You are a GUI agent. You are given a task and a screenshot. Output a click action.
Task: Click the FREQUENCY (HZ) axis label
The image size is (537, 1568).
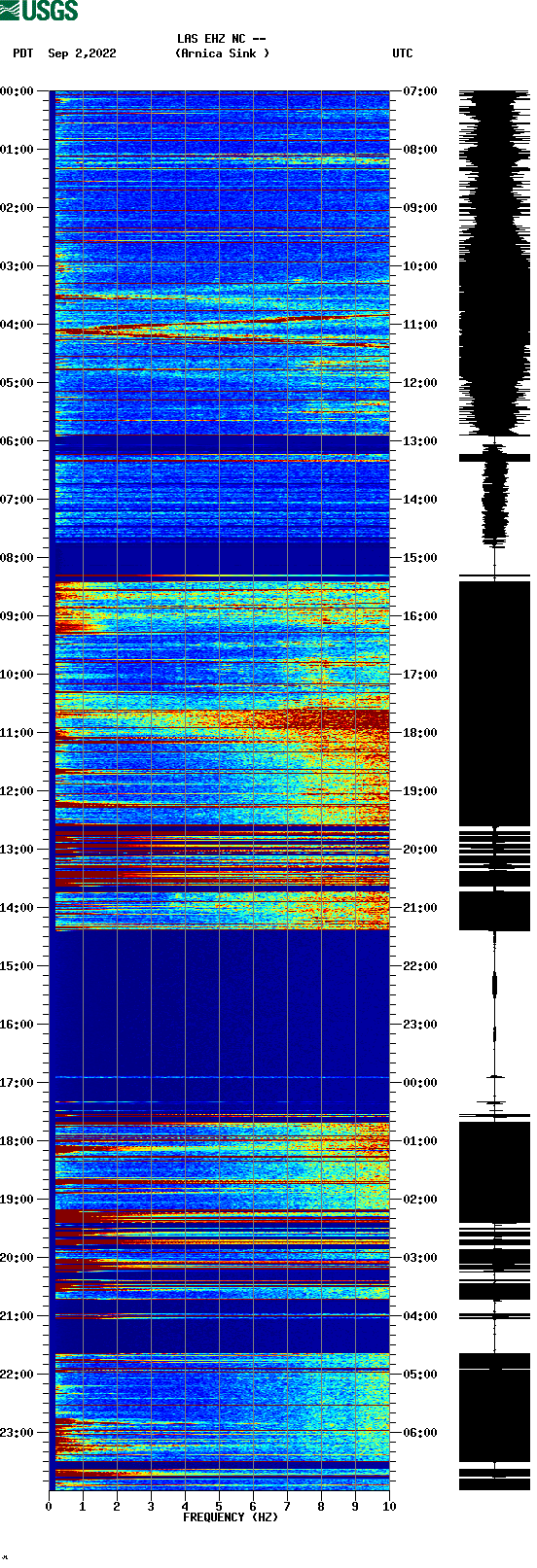pos(231,1517)
